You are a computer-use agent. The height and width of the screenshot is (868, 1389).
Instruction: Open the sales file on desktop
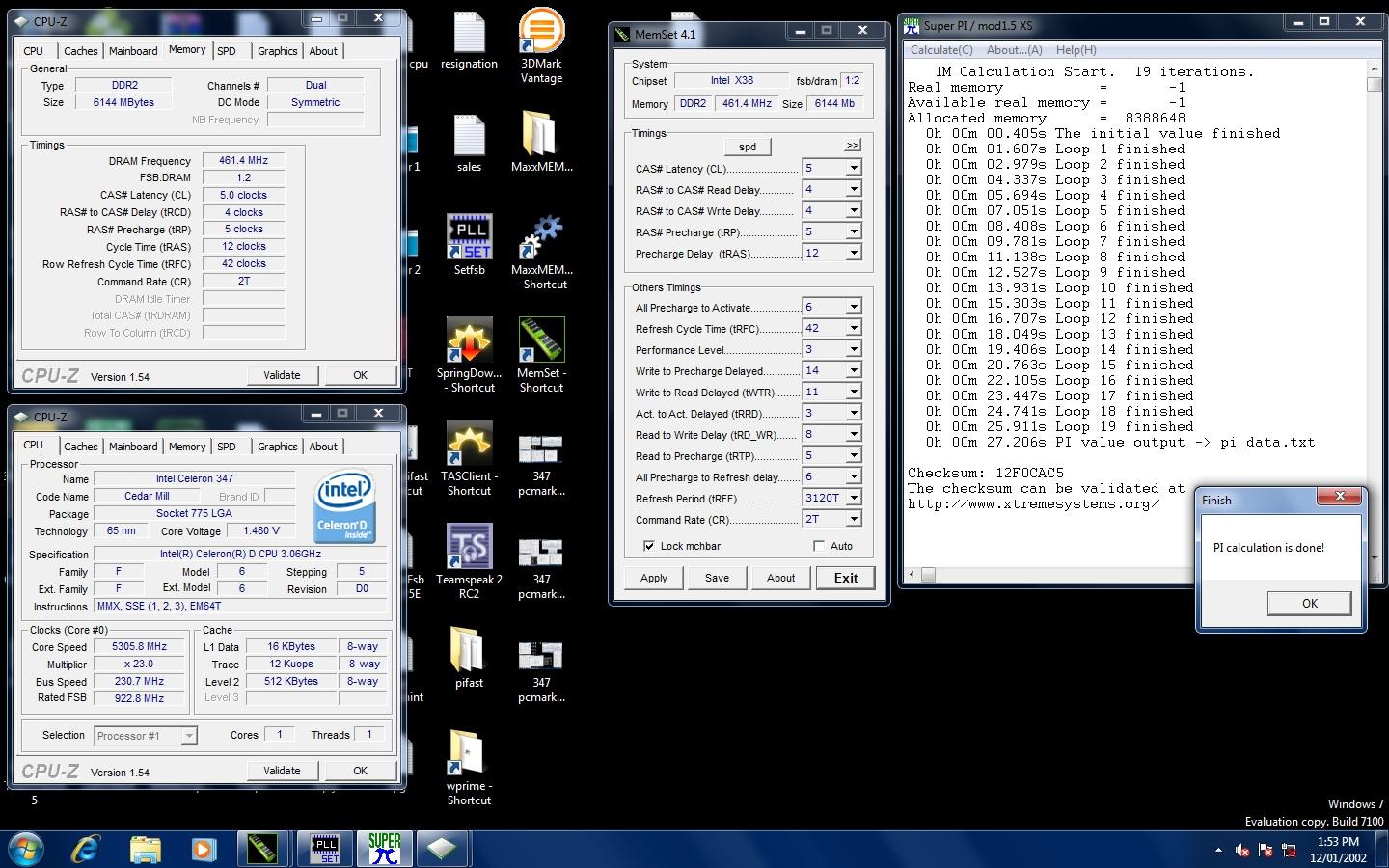tap(469, 144)
